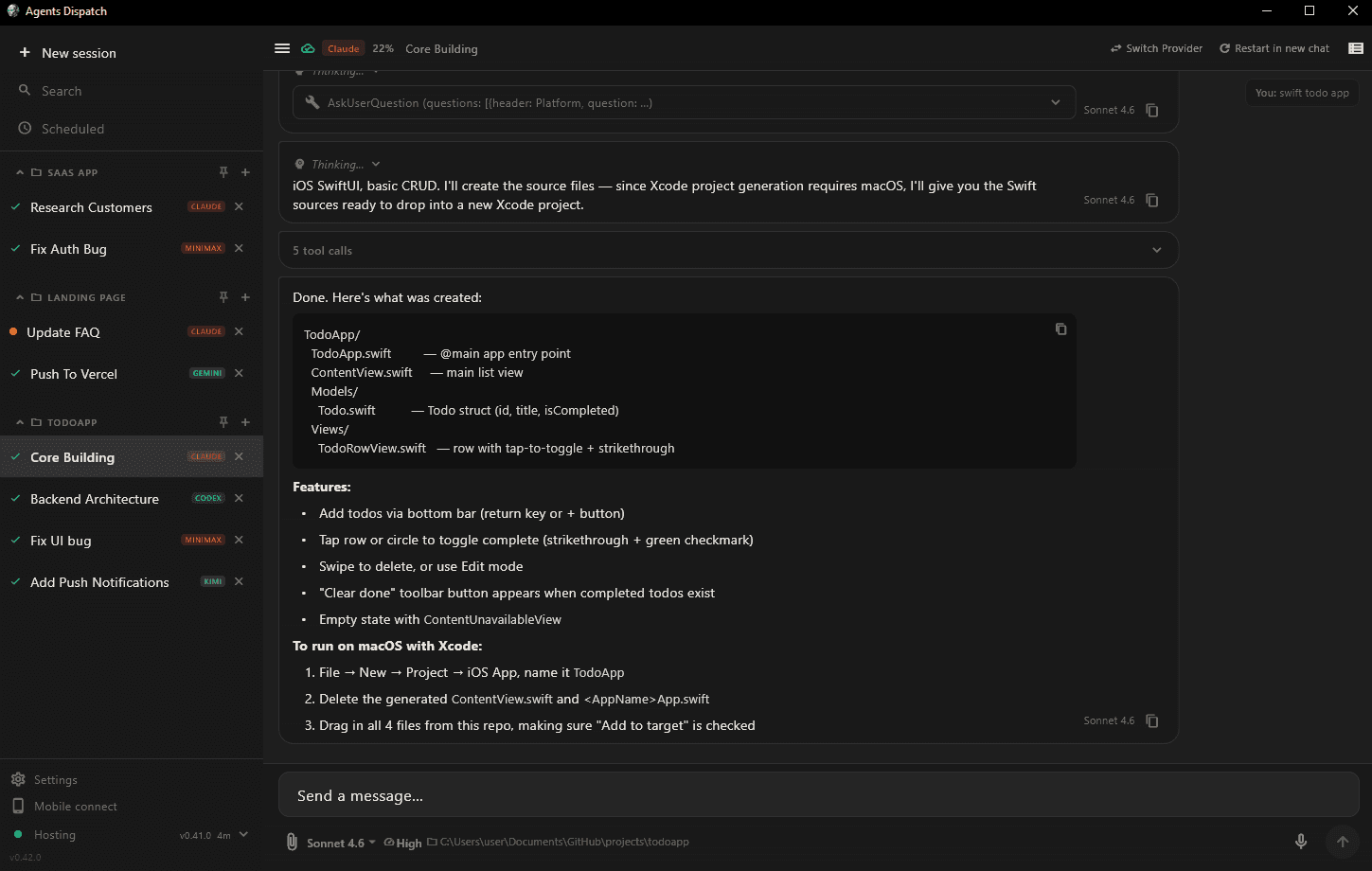
Task: Collapse the TODOAPP group
Action: [20, 421]
